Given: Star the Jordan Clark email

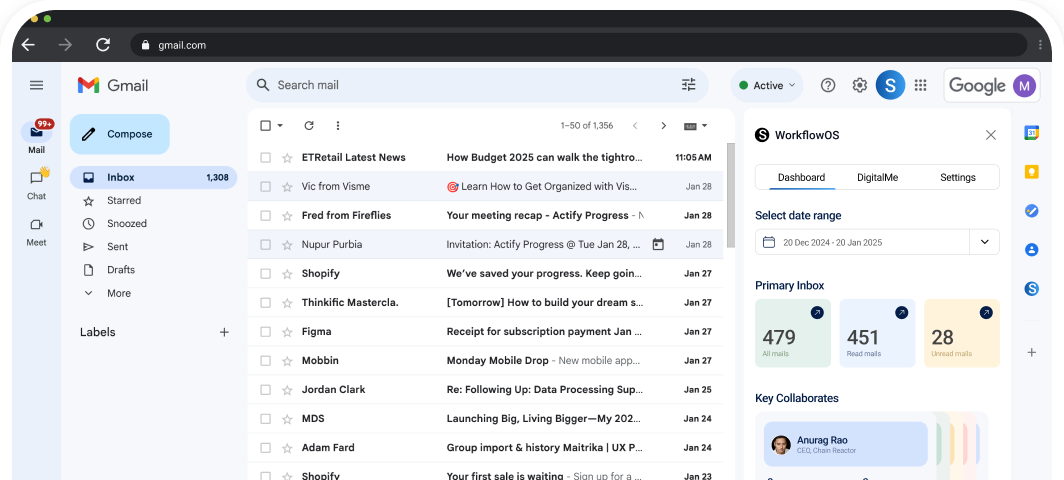Looking at the screenshot, I should pyautogui.click(x=287, y=390).
